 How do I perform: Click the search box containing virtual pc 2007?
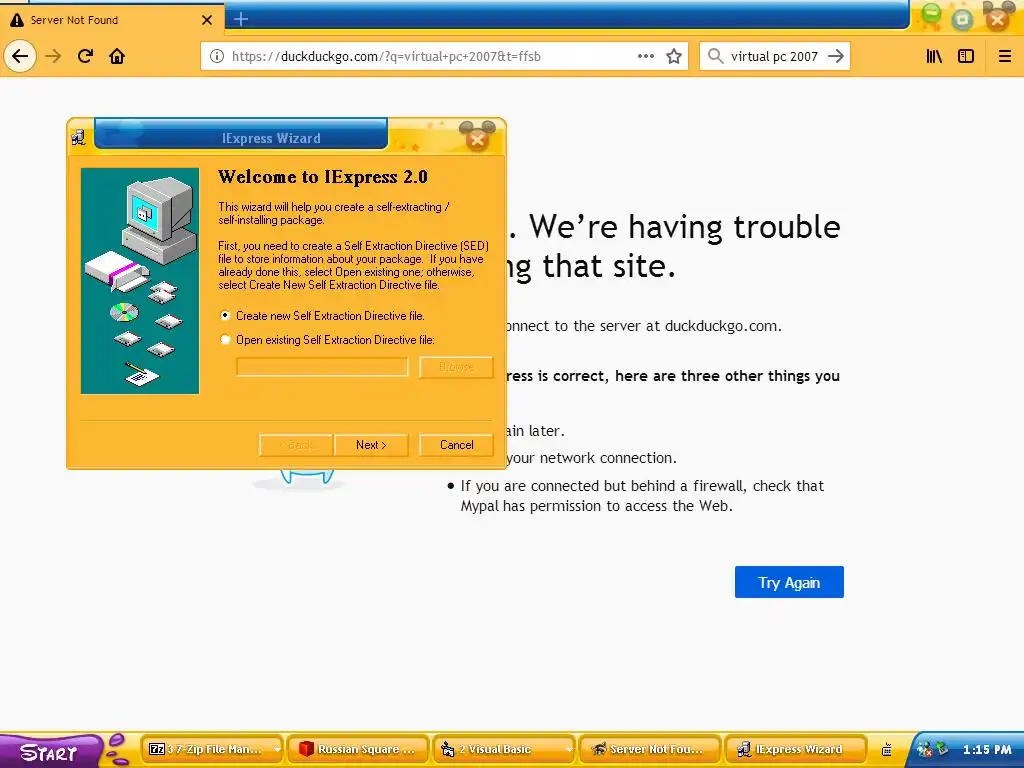pos(774,56)
